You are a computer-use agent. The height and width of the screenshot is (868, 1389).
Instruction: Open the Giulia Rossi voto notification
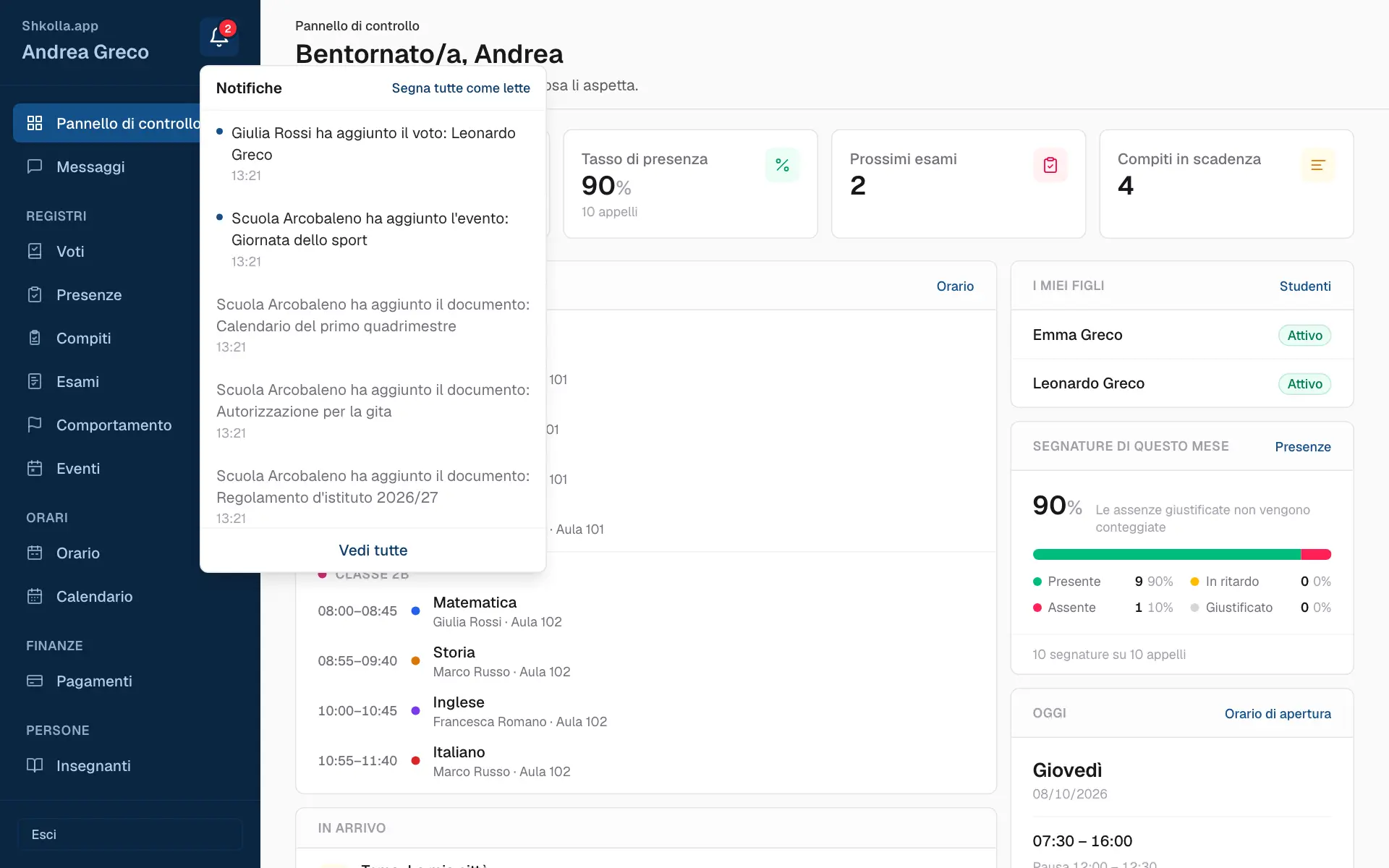373,153
